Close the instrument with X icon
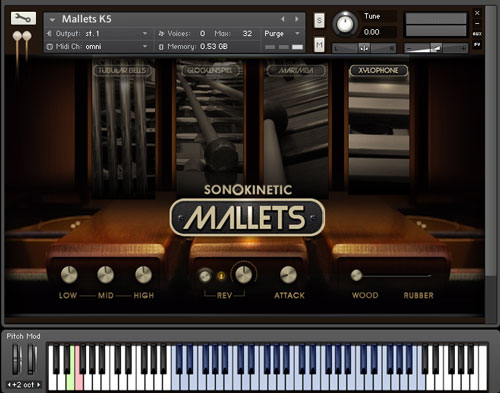 [477, 13]
